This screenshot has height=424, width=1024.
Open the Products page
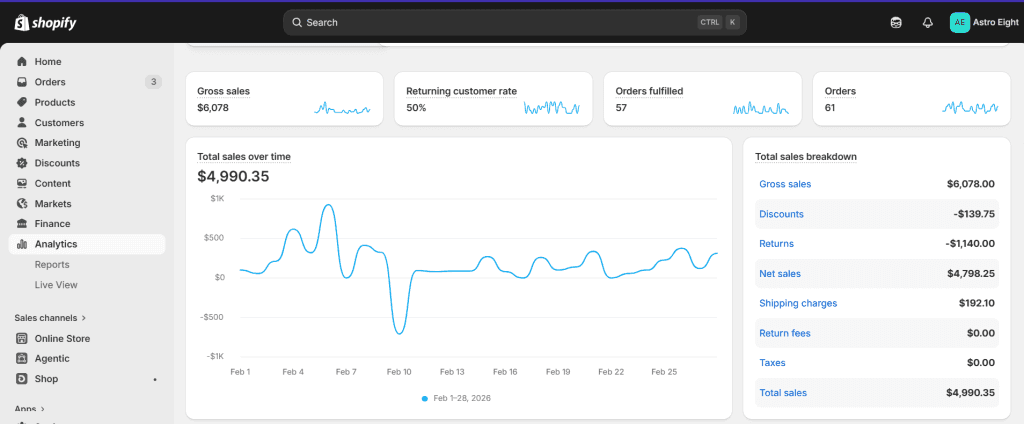click(x=55, y=102)
